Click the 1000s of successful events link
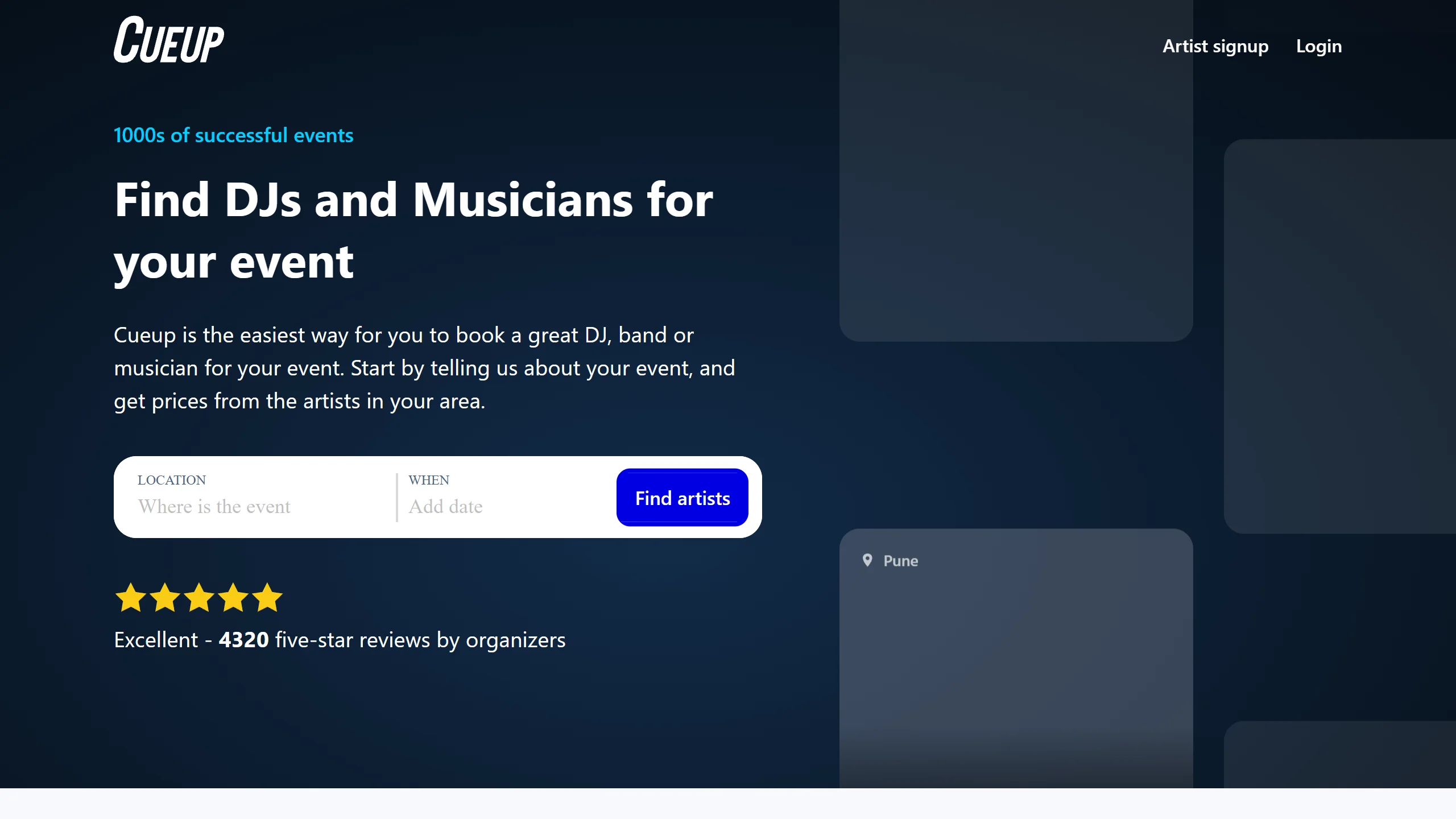Image resolution: width=1456 pixels, height=819 pixels. [x=233, y=135]
